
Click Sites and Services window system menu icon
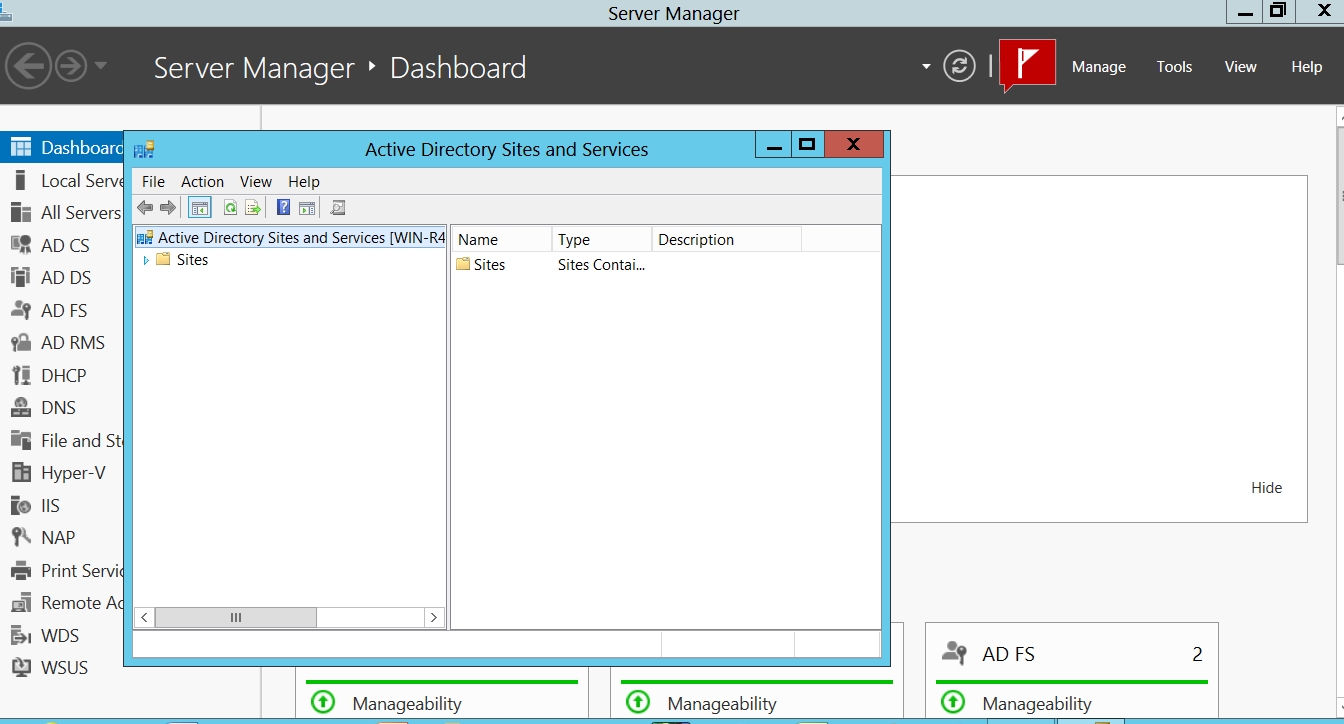click(144, 150)
